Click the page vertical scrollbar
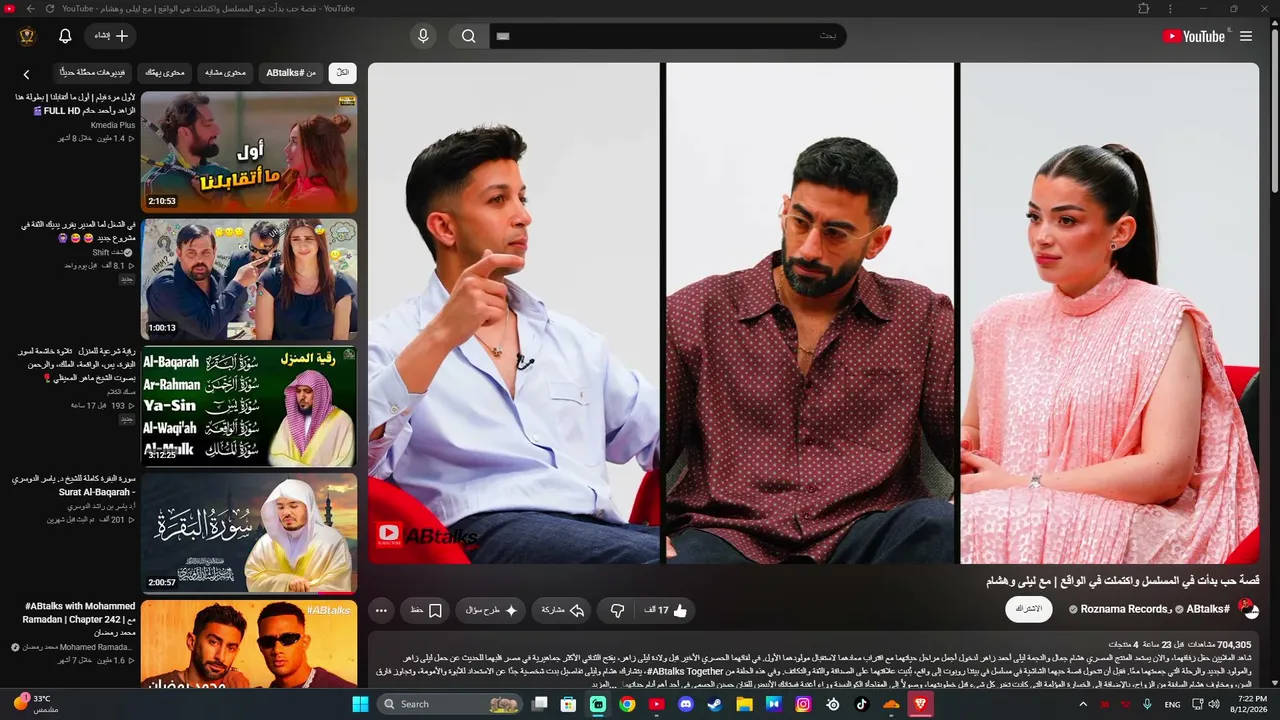This screenshot has width=1280, height=720. click(x=1274, y=110)
